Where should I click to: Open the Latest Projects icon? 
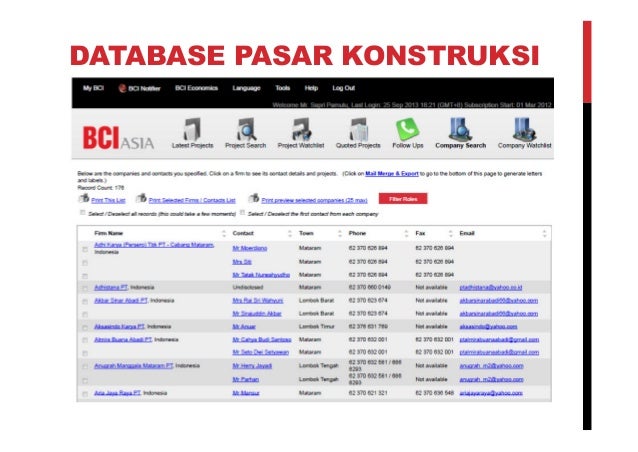click(192, 129)
